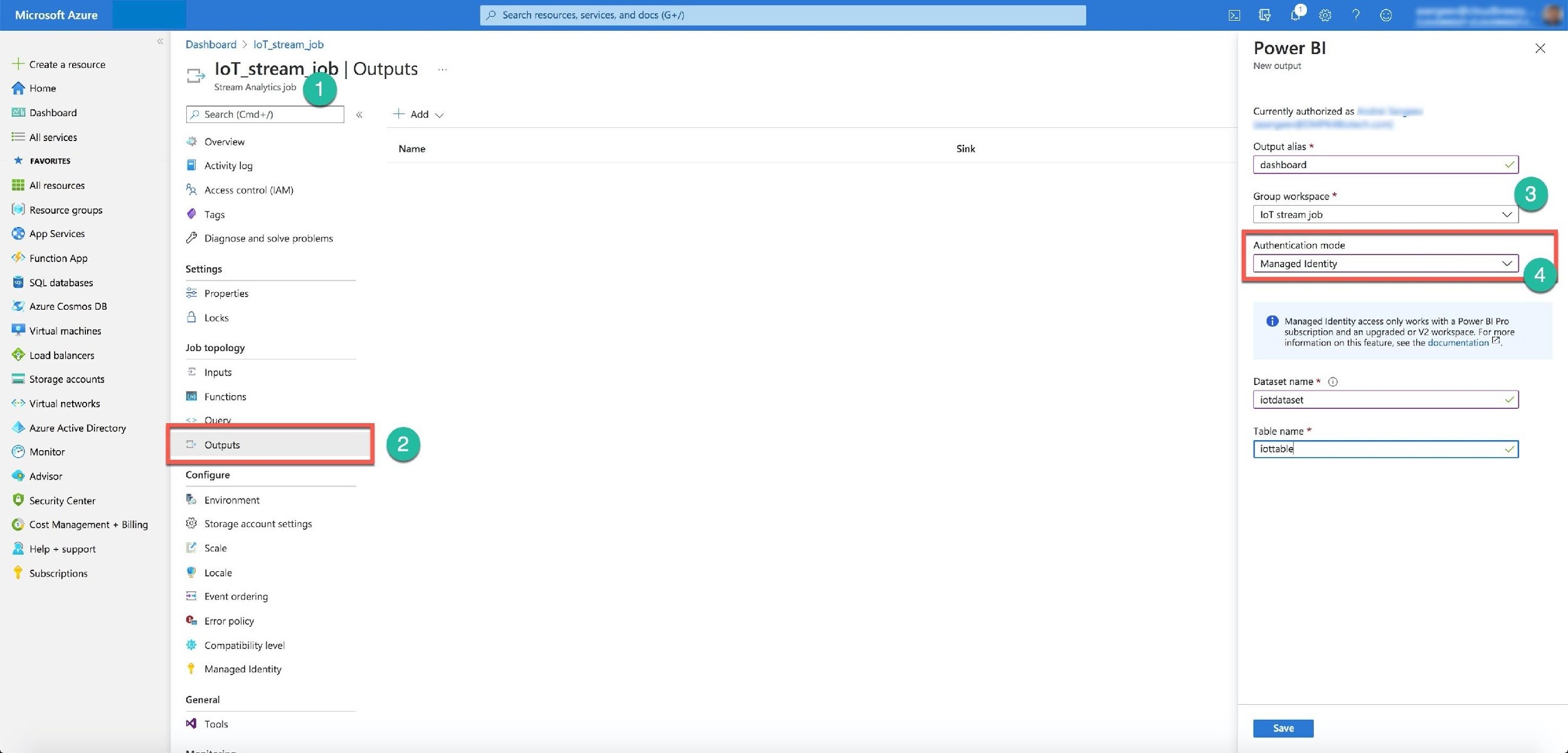Viewport: 1568px width, 753px height.
Task: Click the global Azure search bar
Action: 782,15
